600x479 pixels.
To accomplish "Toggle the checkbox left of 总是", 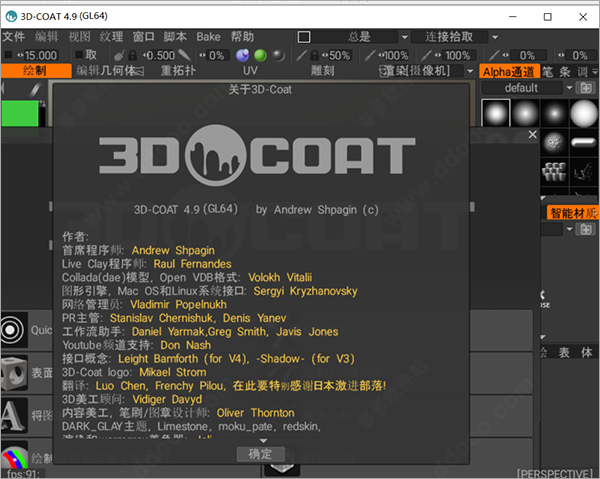I will (x=304, y=37).
